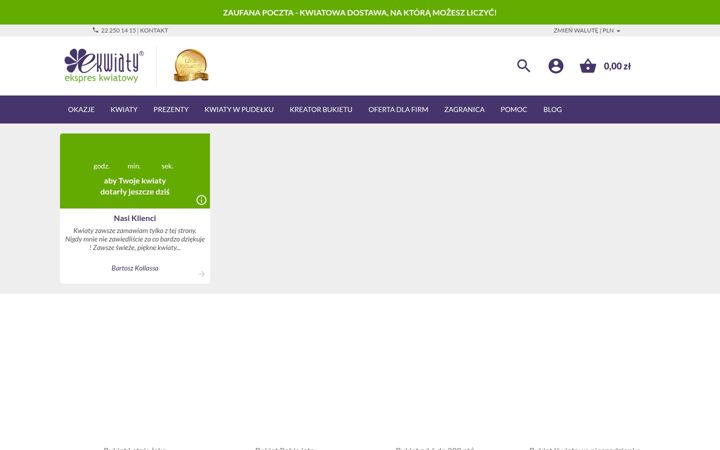Viewport: 720px width, 450px height.
Task: Expand the ZMIEŃ WALUTĘ PLN currency dropdown
Action: click(x=587, y=30)
